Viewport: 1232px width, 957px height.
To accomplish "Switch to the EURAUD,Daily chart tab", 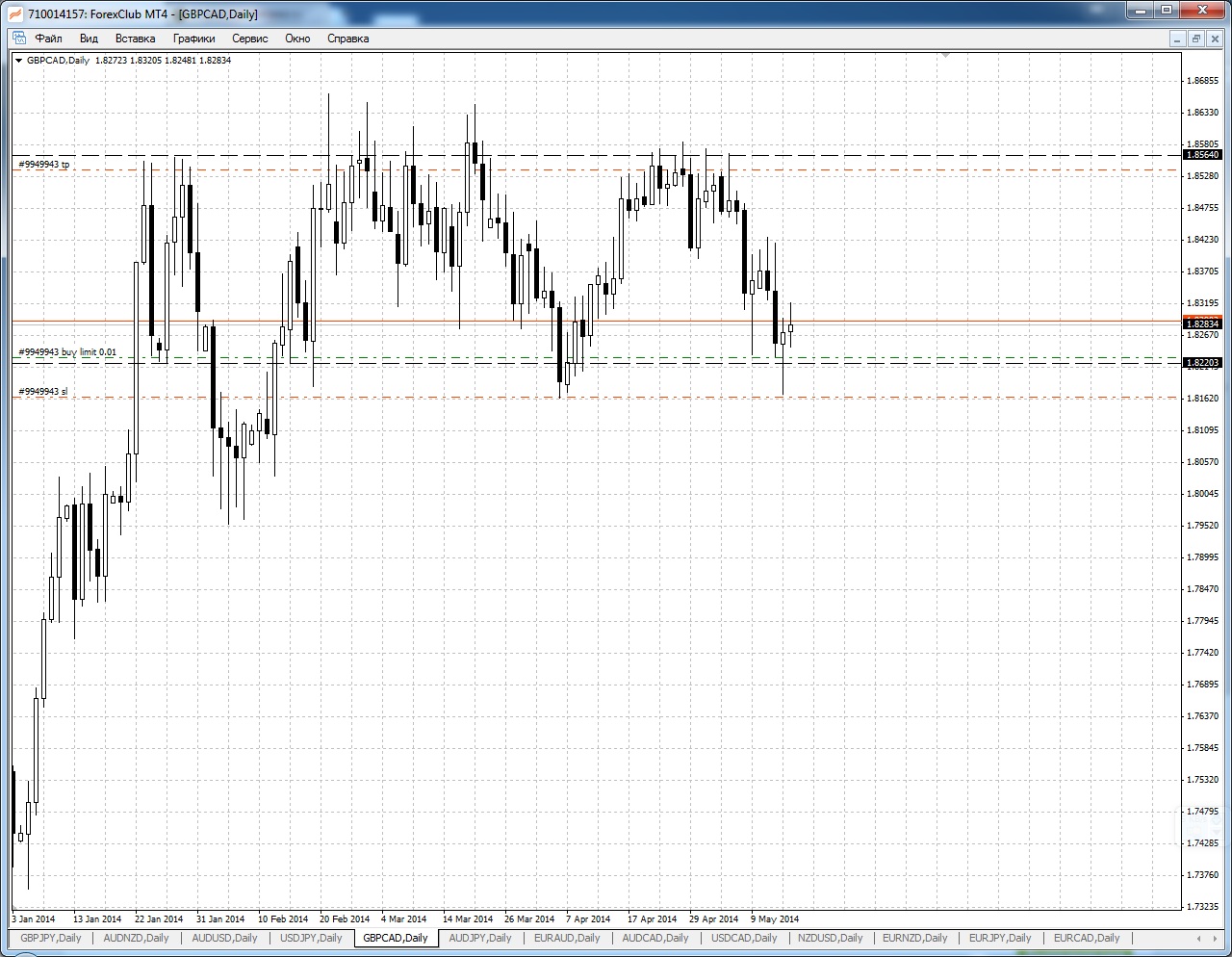I will click(x=567, y=938).
